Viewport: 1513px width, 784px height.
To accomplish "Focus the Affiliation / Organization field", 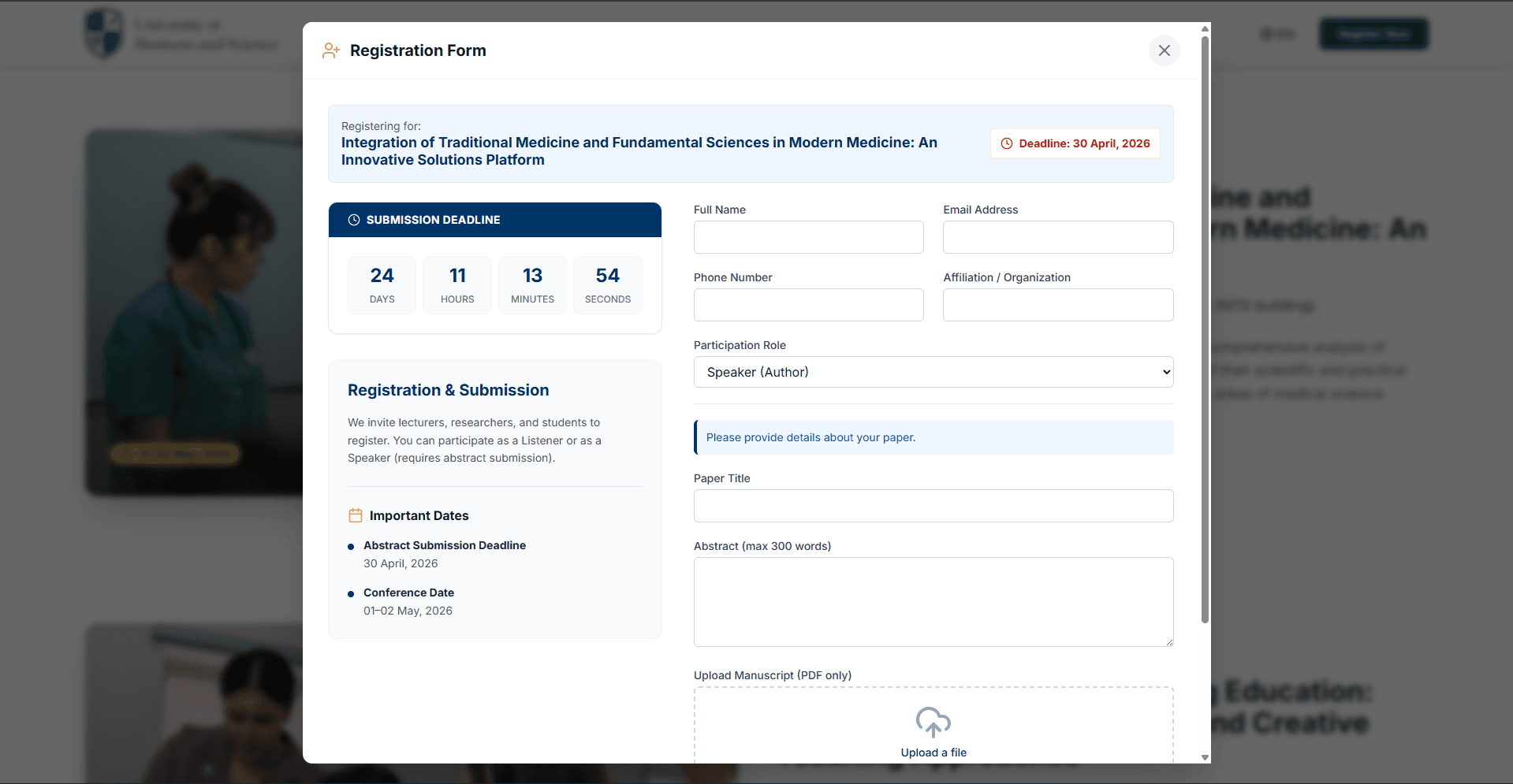I will click(x=1058, y=305).
